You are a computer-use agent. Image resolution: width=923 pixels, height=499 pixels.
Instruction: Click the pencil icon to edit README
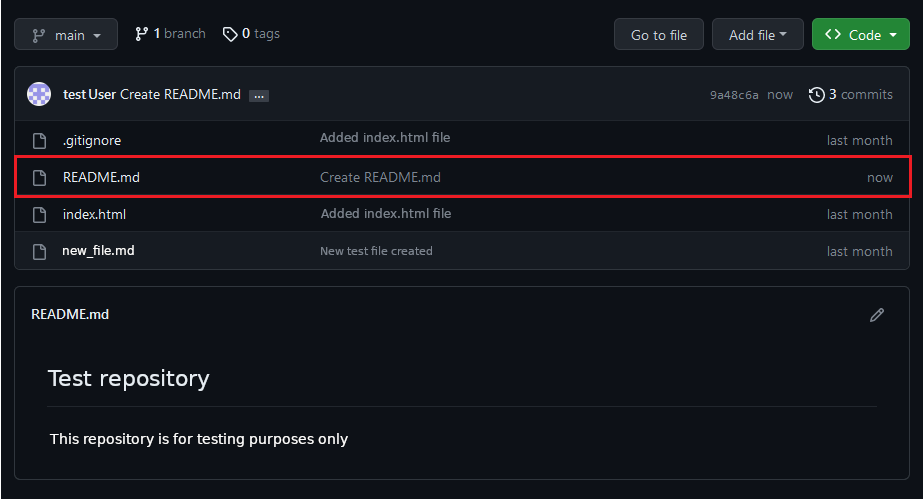coord(877,315)
